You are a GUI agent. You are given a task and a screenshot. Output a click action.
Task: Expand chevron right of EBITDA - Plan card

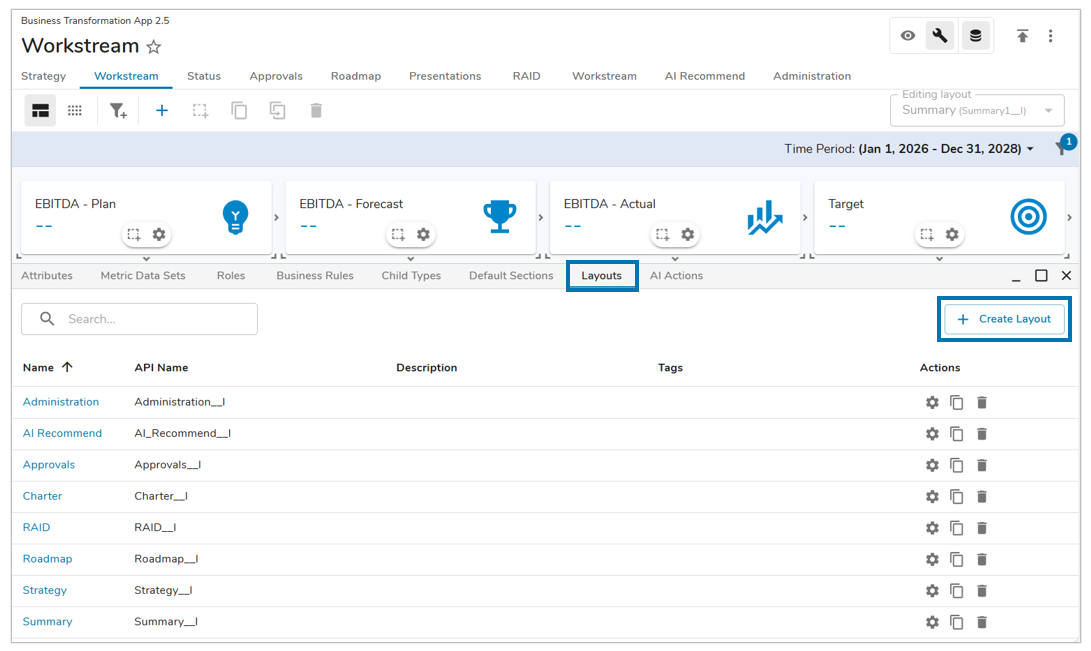click(x=277, y=217)
